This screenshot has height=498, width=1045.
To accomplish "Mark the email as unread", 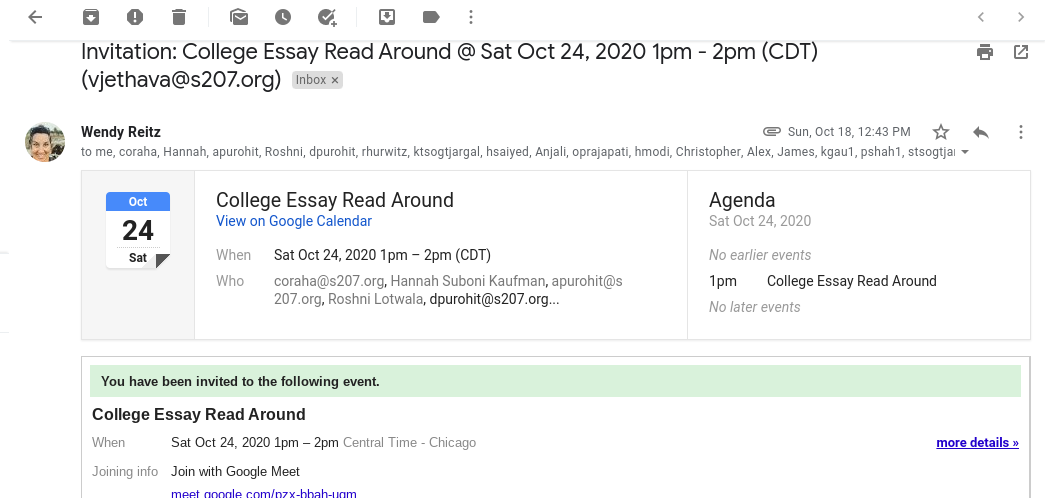I will [238, 17].
